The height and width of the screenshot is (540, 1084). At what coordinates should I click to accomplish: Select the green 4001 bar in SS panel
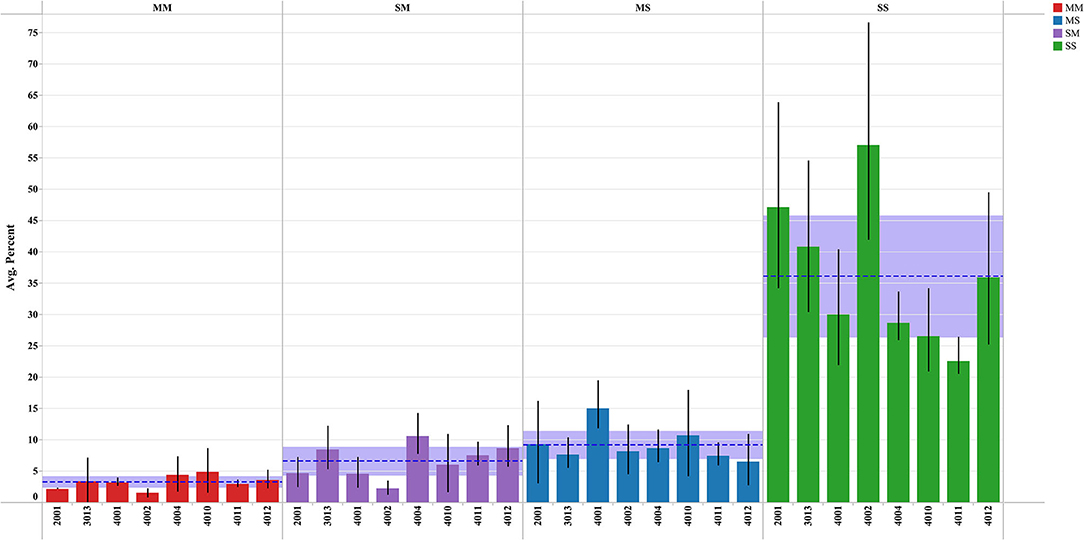[838, 408]
